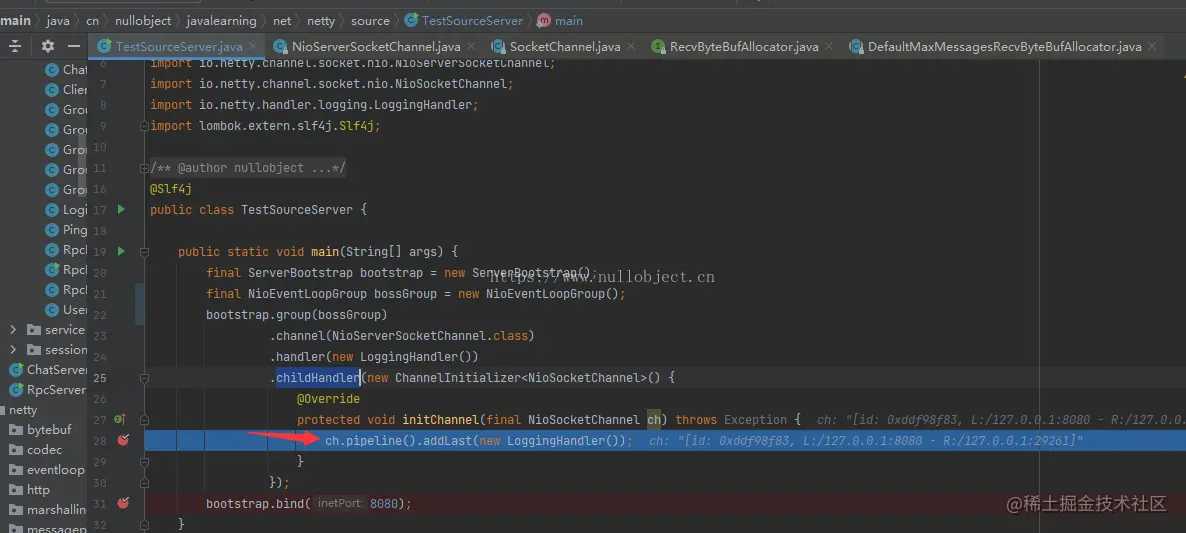Collapse the childHandler block at line 25
This screenshot has width=1186, height=533.
(144, 377)
